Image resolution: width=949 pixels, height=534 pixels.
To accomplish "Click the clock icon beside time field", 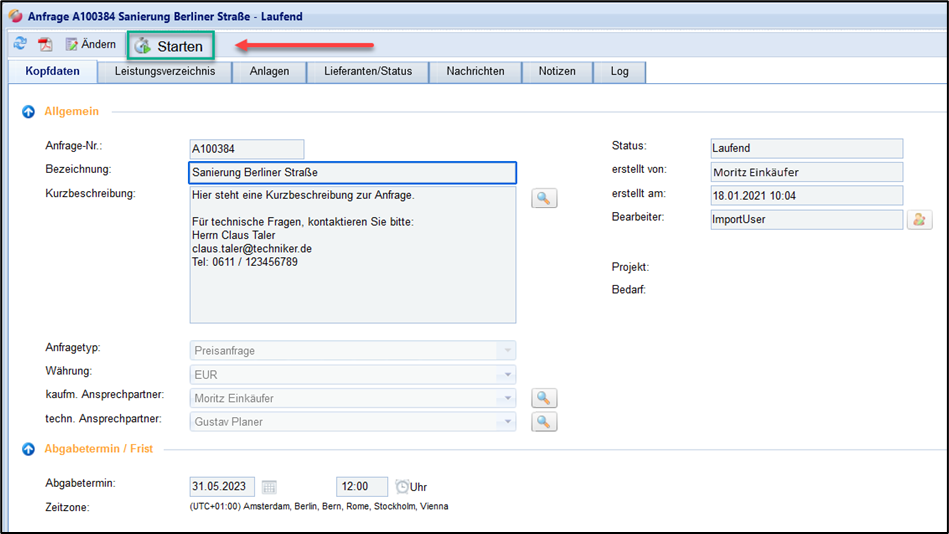I will [402, 487].
